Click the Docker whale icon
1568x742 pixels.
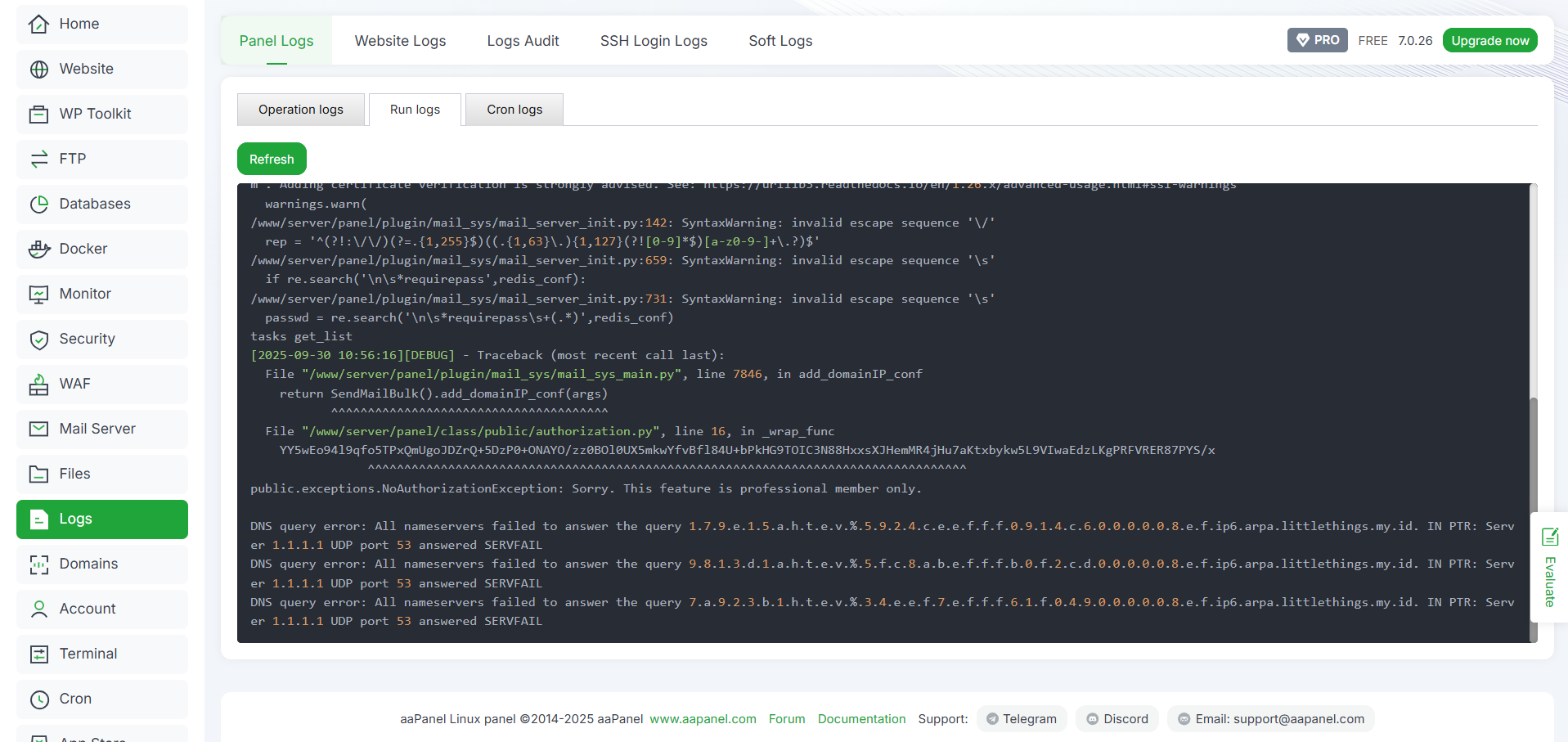pyautogui.click(x=38, y=249)
